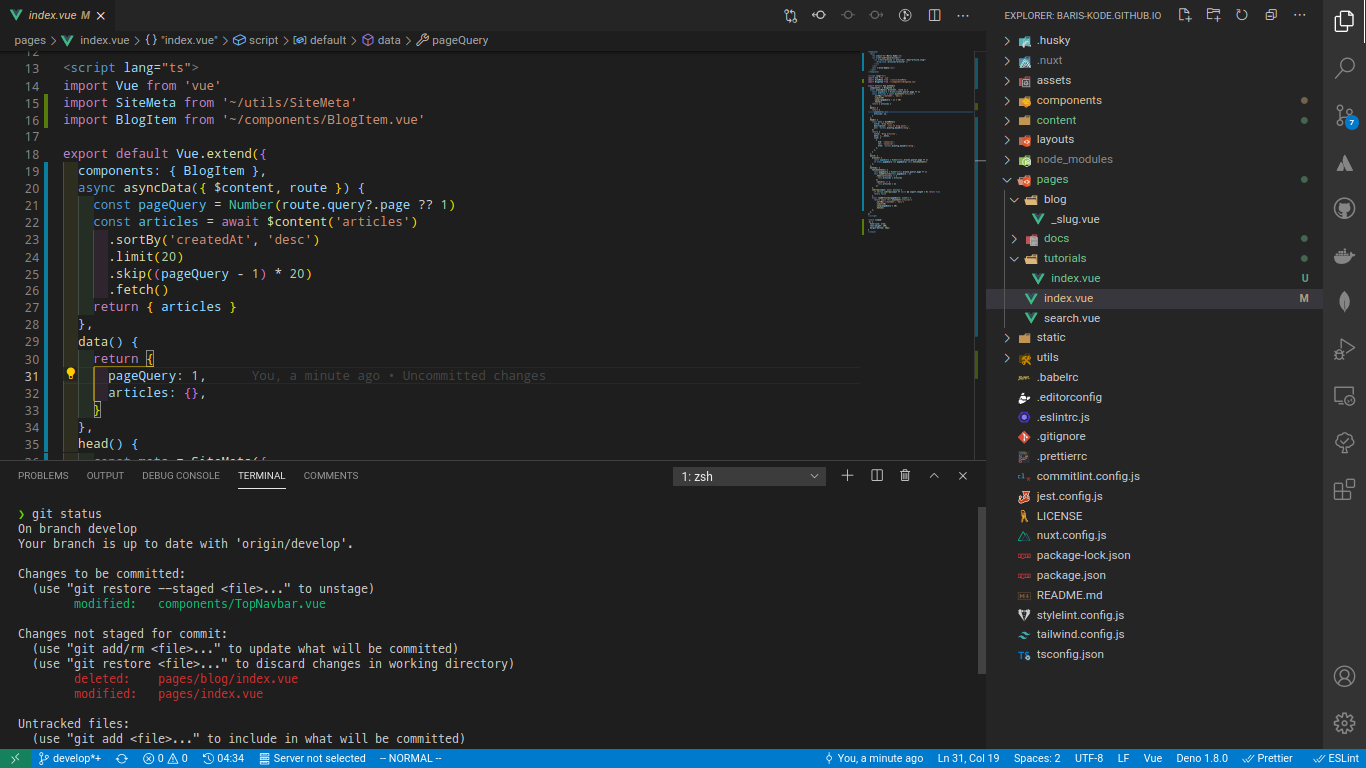
Task: Open the GitHub icon in activity bar
Action: click(x=1344, y=208)
